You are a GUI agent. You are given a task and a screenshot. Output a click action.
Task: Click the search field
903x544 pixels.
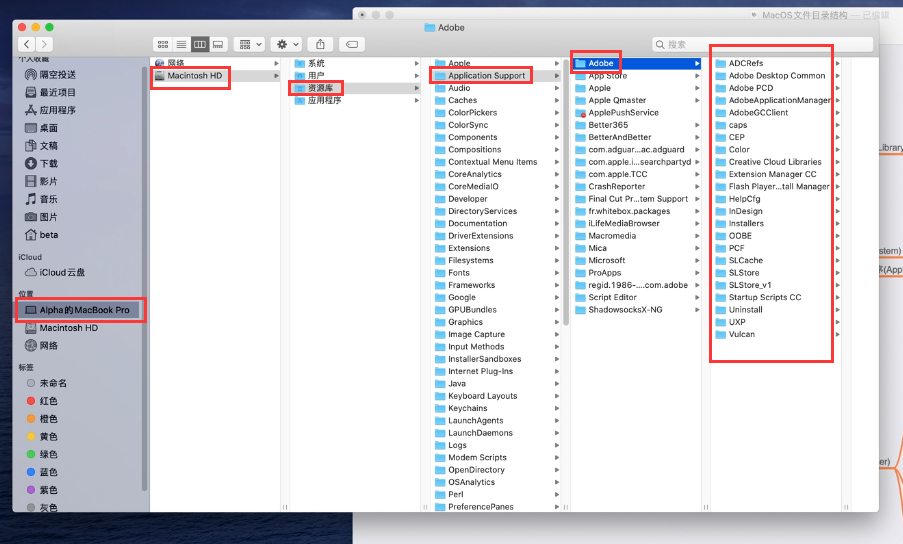click(762, 44)
